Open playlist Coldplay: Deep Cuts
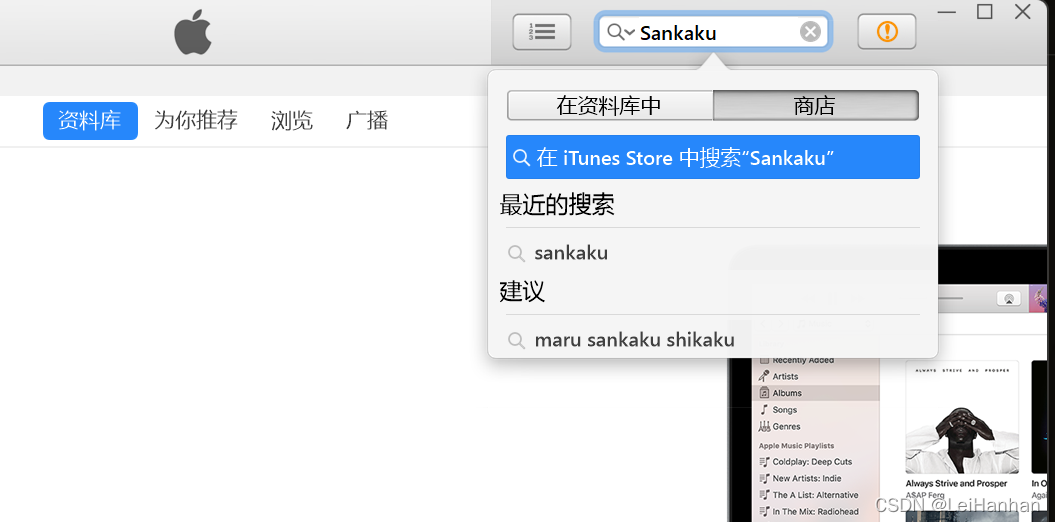Screen dimensions: 1055x522 pyautogui.click(x=805, y=462)
